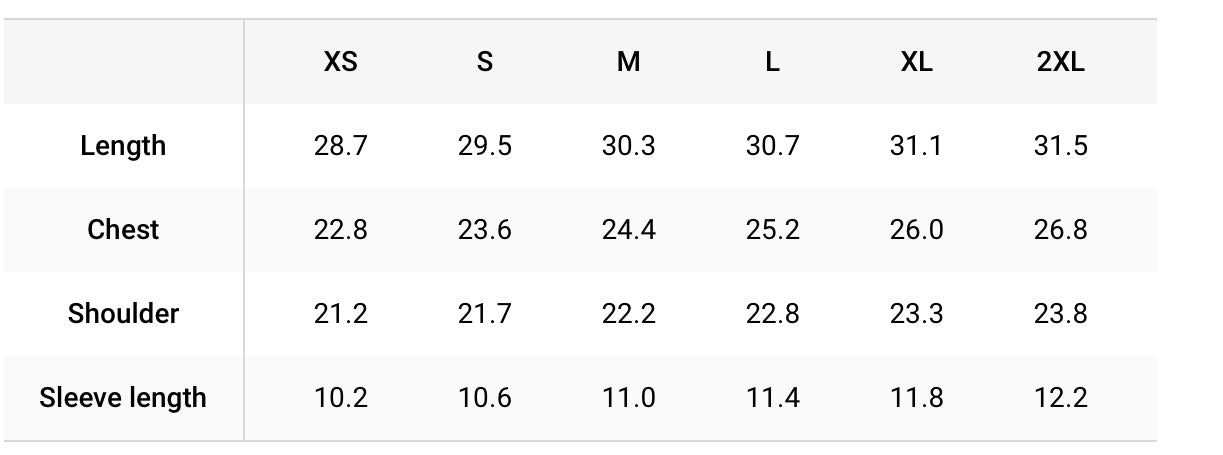The width and height of the screenshot is (1223, 455).
Task: Select the 2XL size column header
Action: [1060, 62]
